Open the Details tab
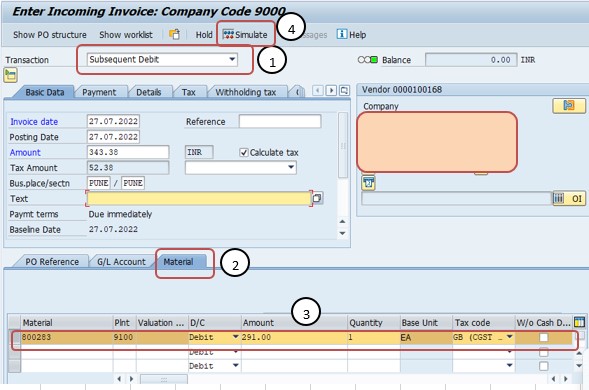This screenshot has width=589, height=390. pyautogui.click(x=149, y=92)
